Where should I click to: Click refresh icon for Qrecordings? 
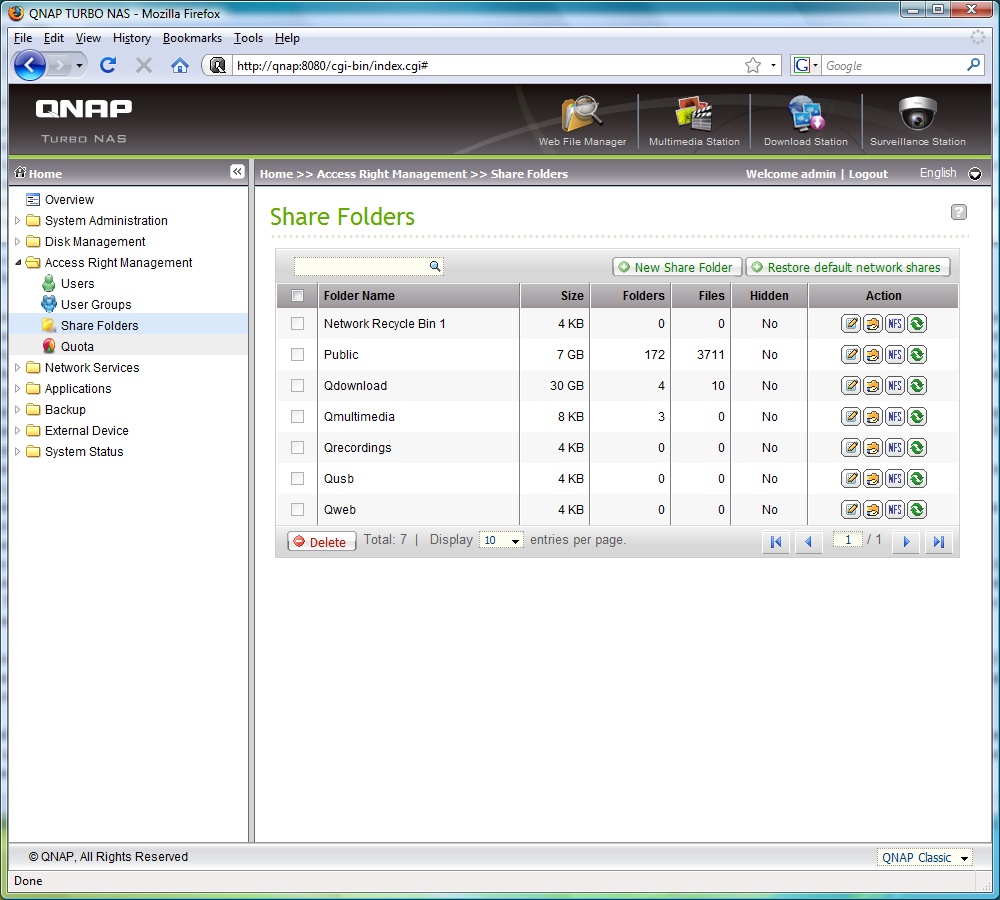click(917, 448)
